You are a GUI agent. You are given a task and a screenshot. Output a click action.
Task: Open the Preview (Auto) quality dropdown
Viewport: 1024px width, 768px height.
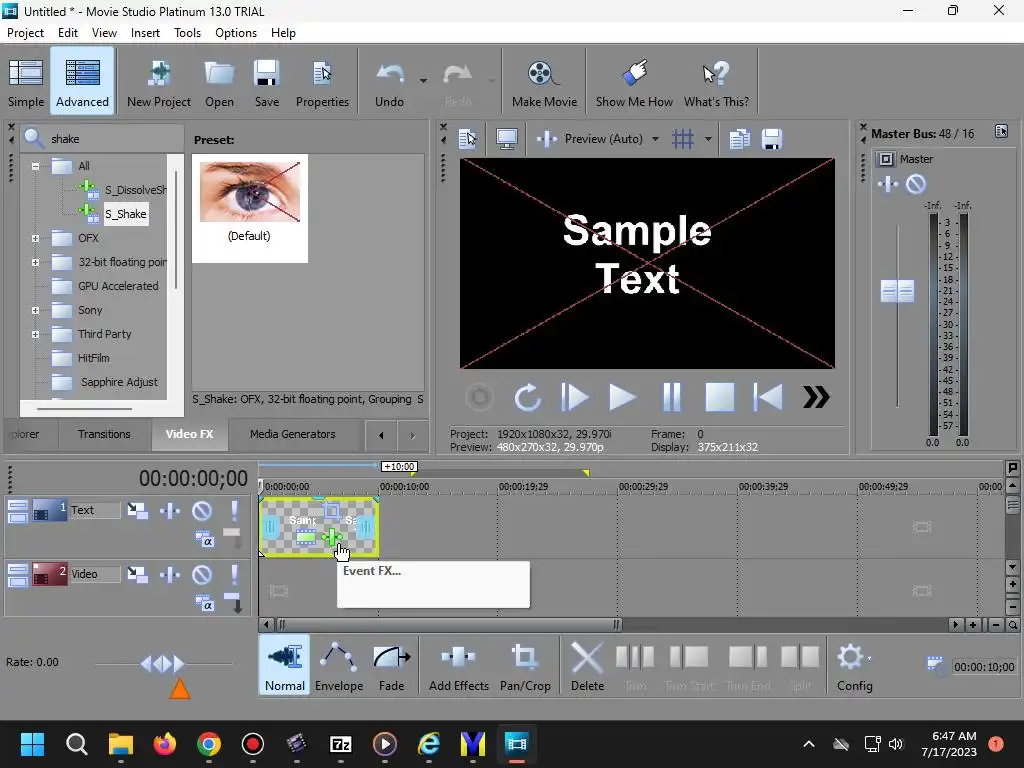(655, 139)
